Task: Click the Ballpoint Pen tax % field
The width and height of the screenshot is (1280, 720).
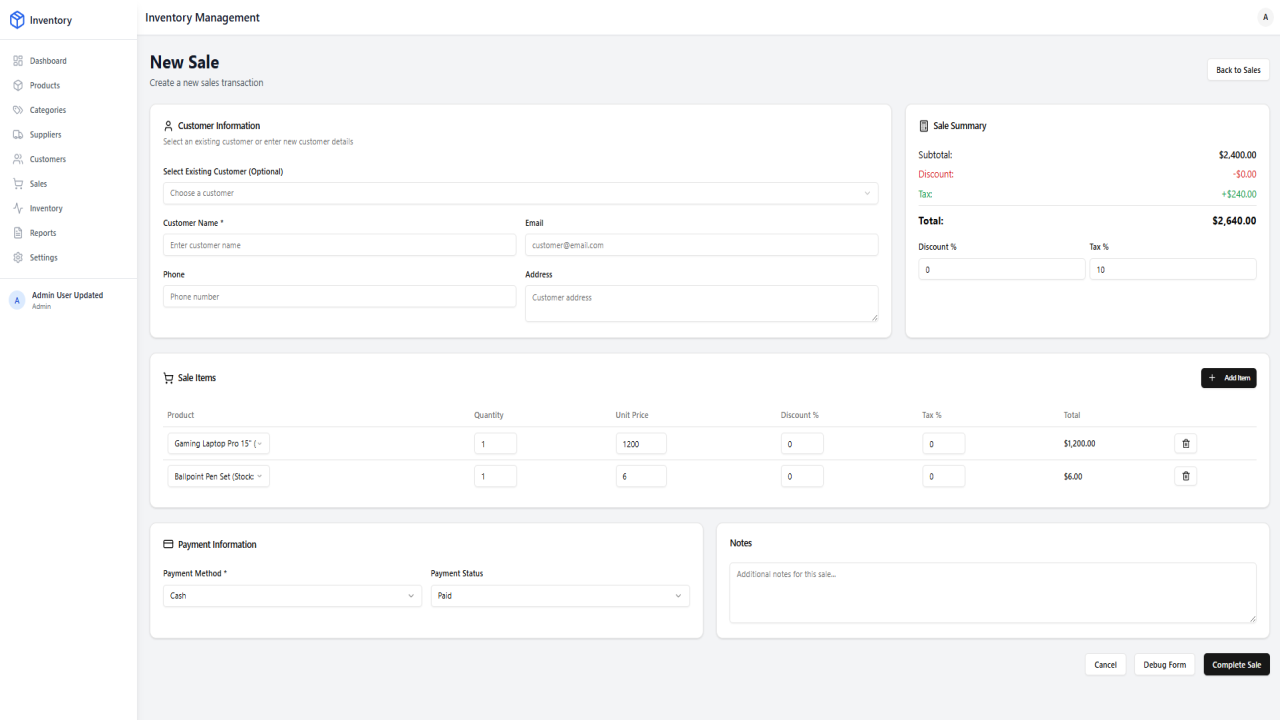Action: pos(944,476)
